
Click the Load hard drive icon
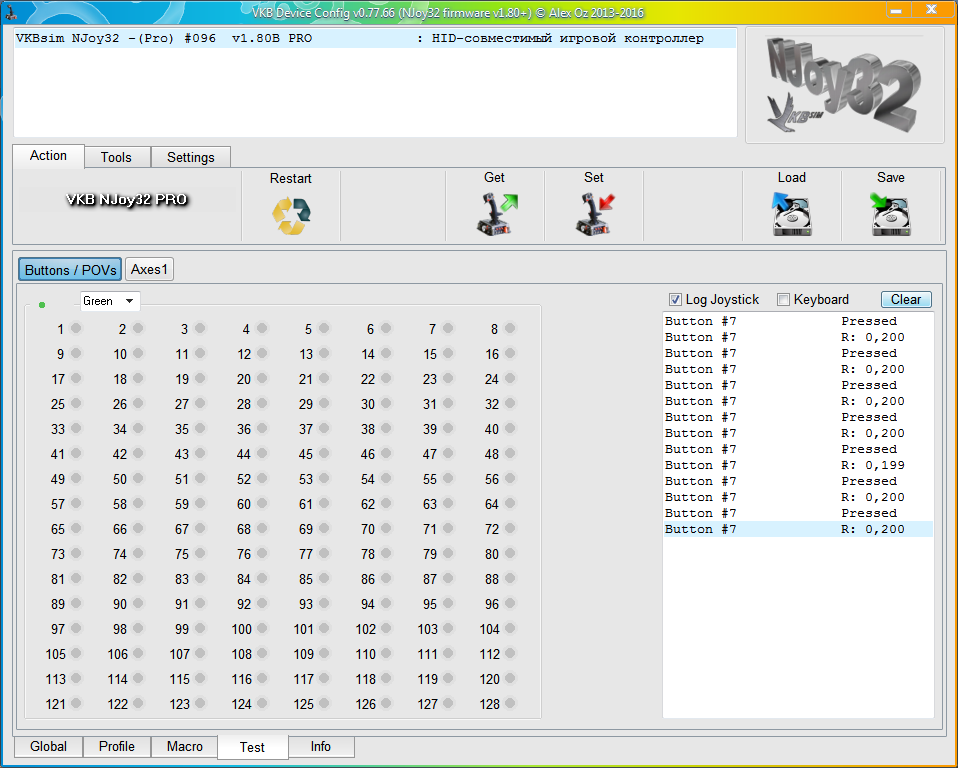791,214
